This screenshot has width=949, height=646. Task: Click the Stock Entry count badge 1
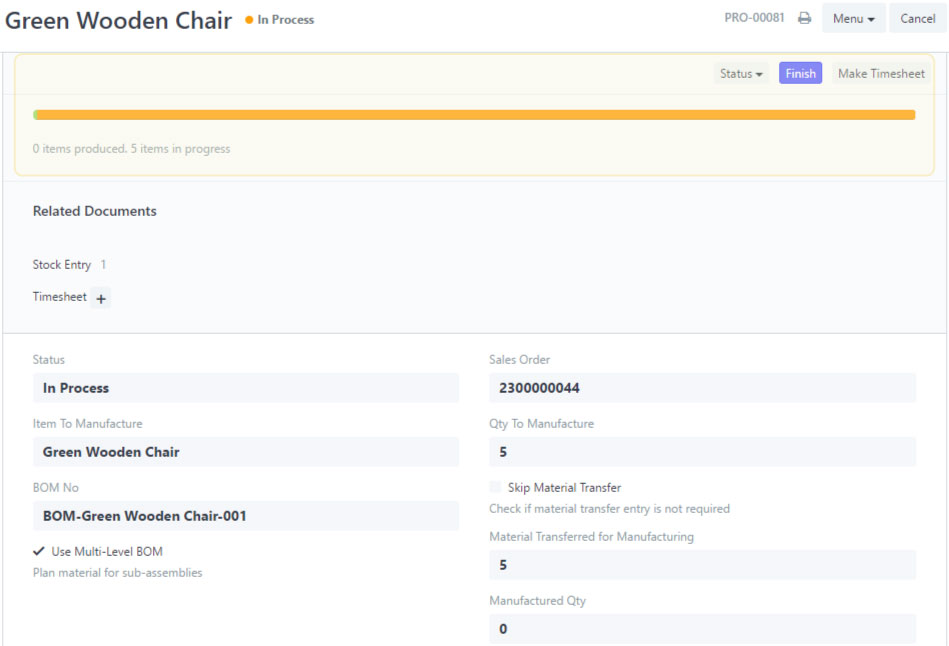pyautogui.click(x=103, y=265)
